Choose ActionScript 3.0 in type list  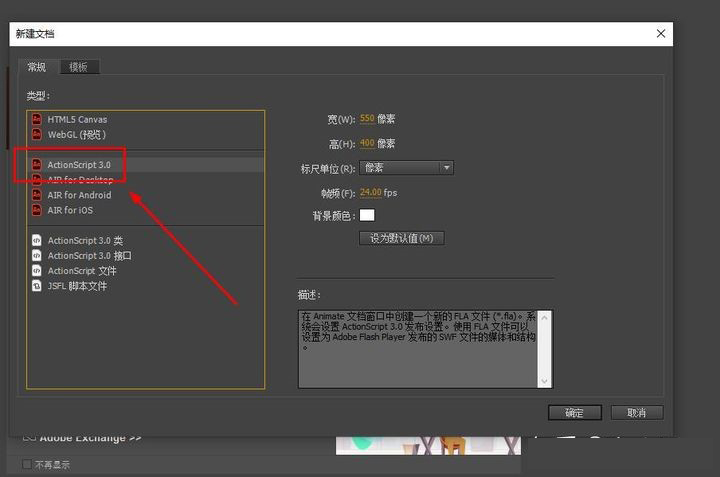point(146,164)
